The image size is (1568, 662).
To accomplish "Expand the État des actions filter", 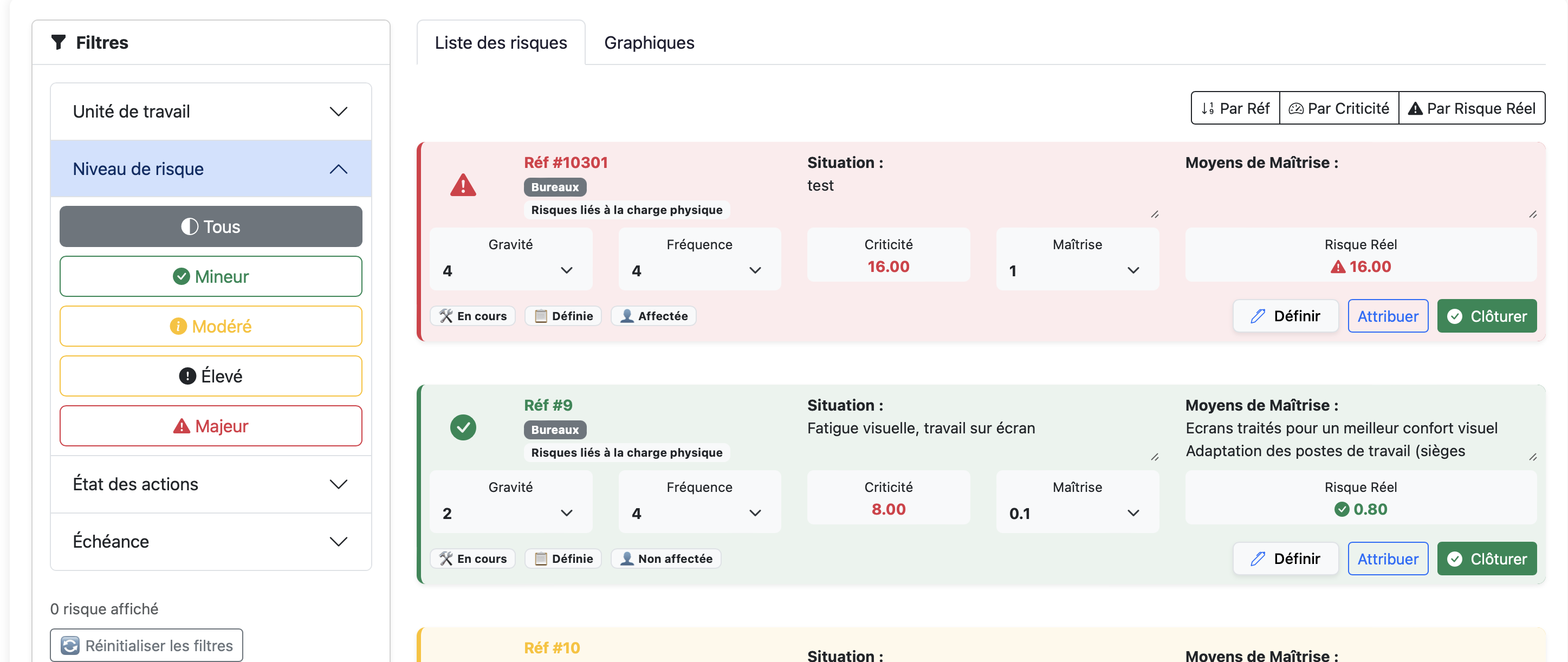I will 211,484.
